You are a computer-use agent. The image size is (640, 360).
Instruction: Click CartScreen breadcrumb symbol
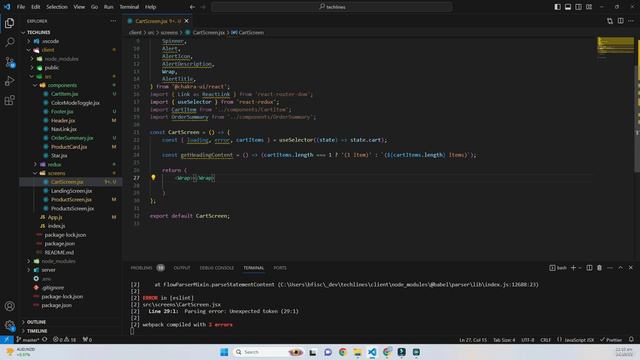pos(248,32)
